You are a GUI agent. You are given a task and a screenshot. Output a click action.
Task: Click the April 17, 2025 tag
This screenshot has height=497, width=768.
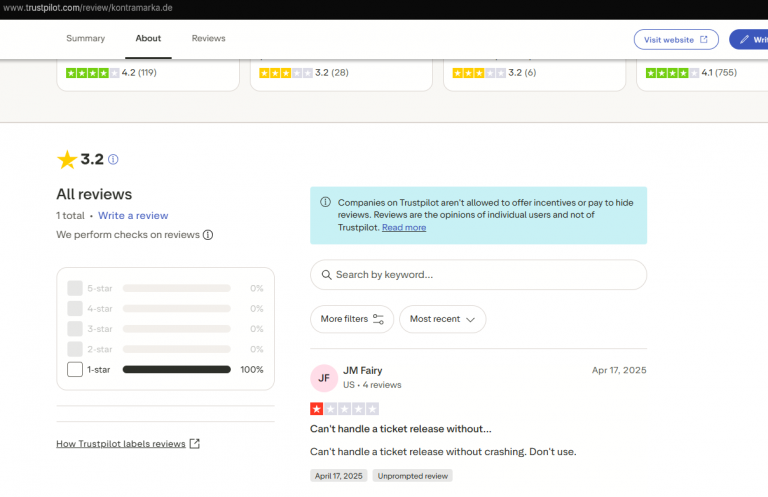338,476
